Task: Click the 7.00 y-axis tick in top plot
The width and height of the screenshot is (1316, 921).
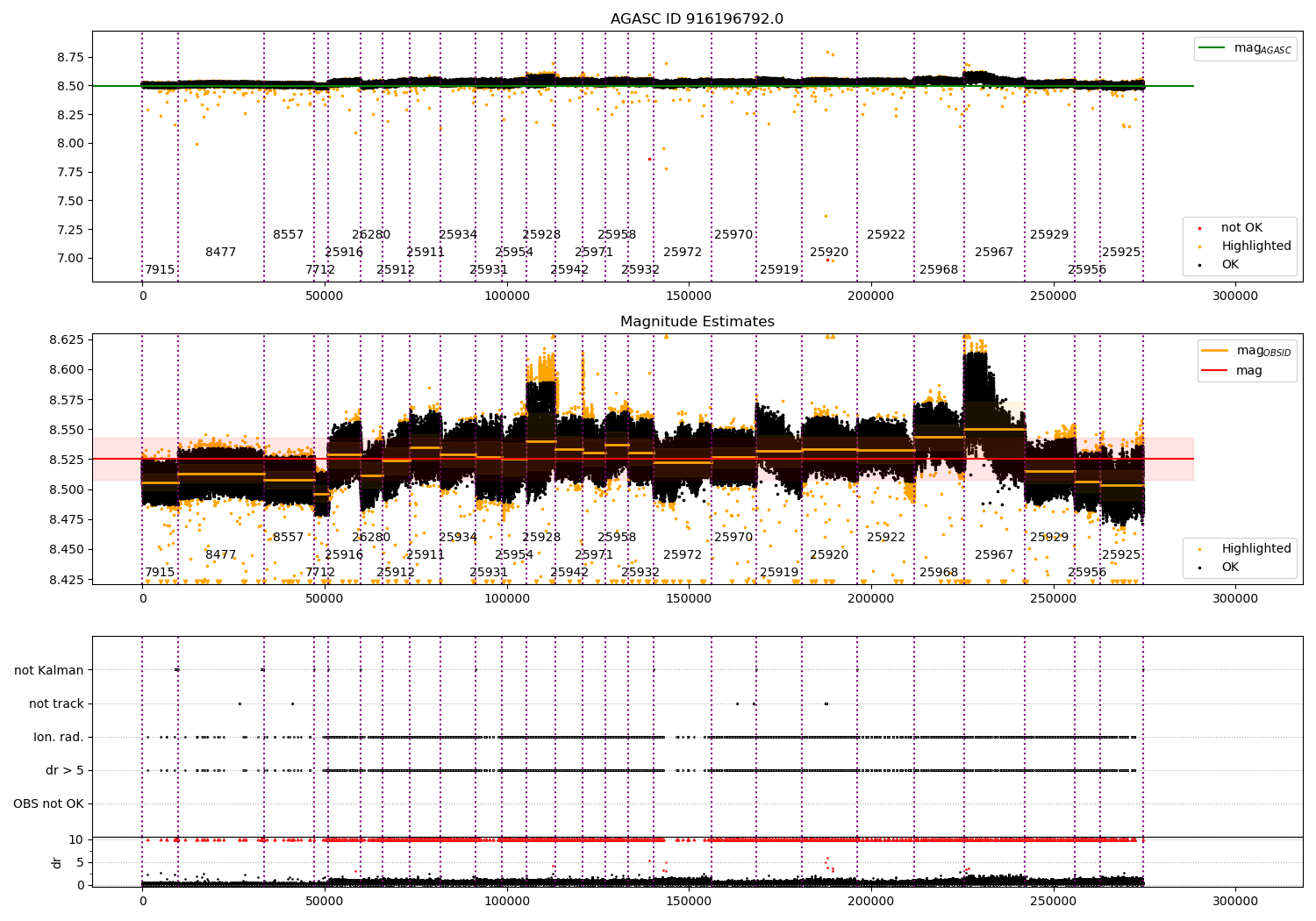Action: (70, 258)
